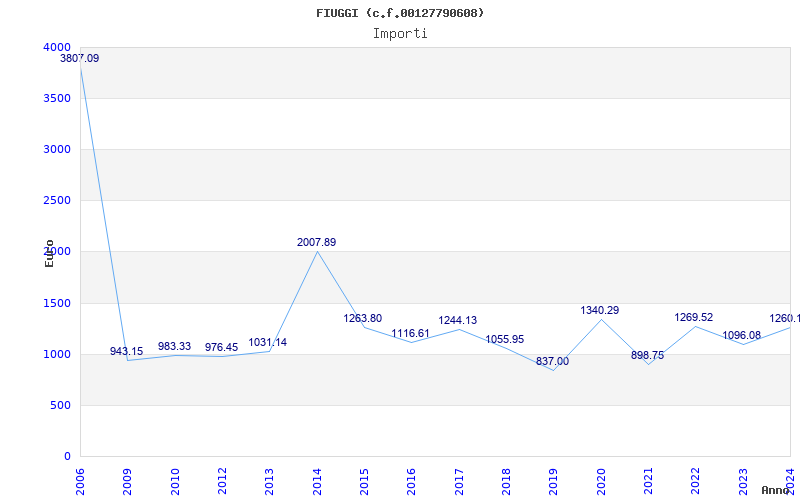800x500 pixels.
Task: Click the 2018 x-axis label
Action: point(506,481)
